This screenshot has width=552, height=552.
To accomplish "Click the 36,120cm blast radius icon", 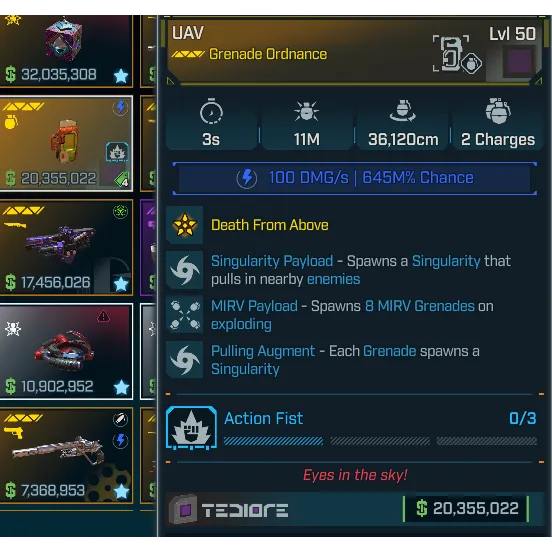I will tap(402, 111).
